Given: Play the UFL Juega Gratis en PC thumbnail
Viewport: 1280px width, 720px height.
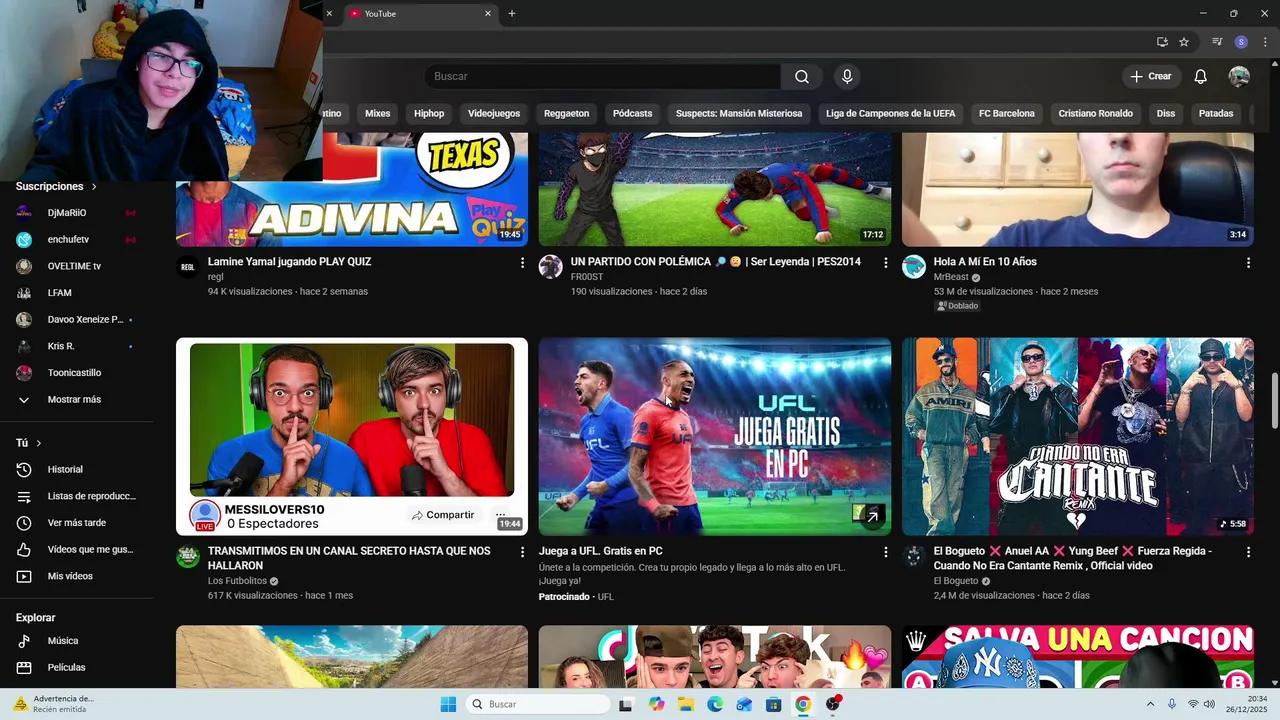Looking at the screenshot, I should [715, 437].
